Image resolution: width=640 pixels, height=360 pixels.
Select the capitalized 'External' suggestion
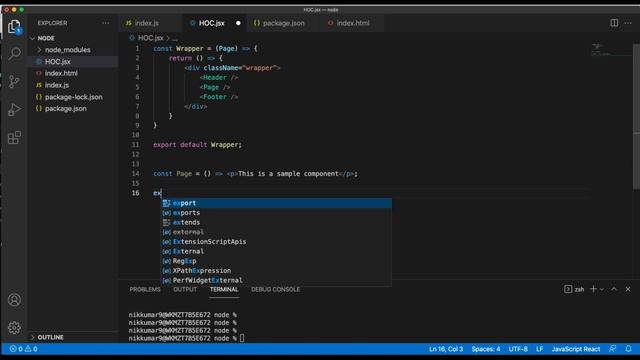coord(276,251)
